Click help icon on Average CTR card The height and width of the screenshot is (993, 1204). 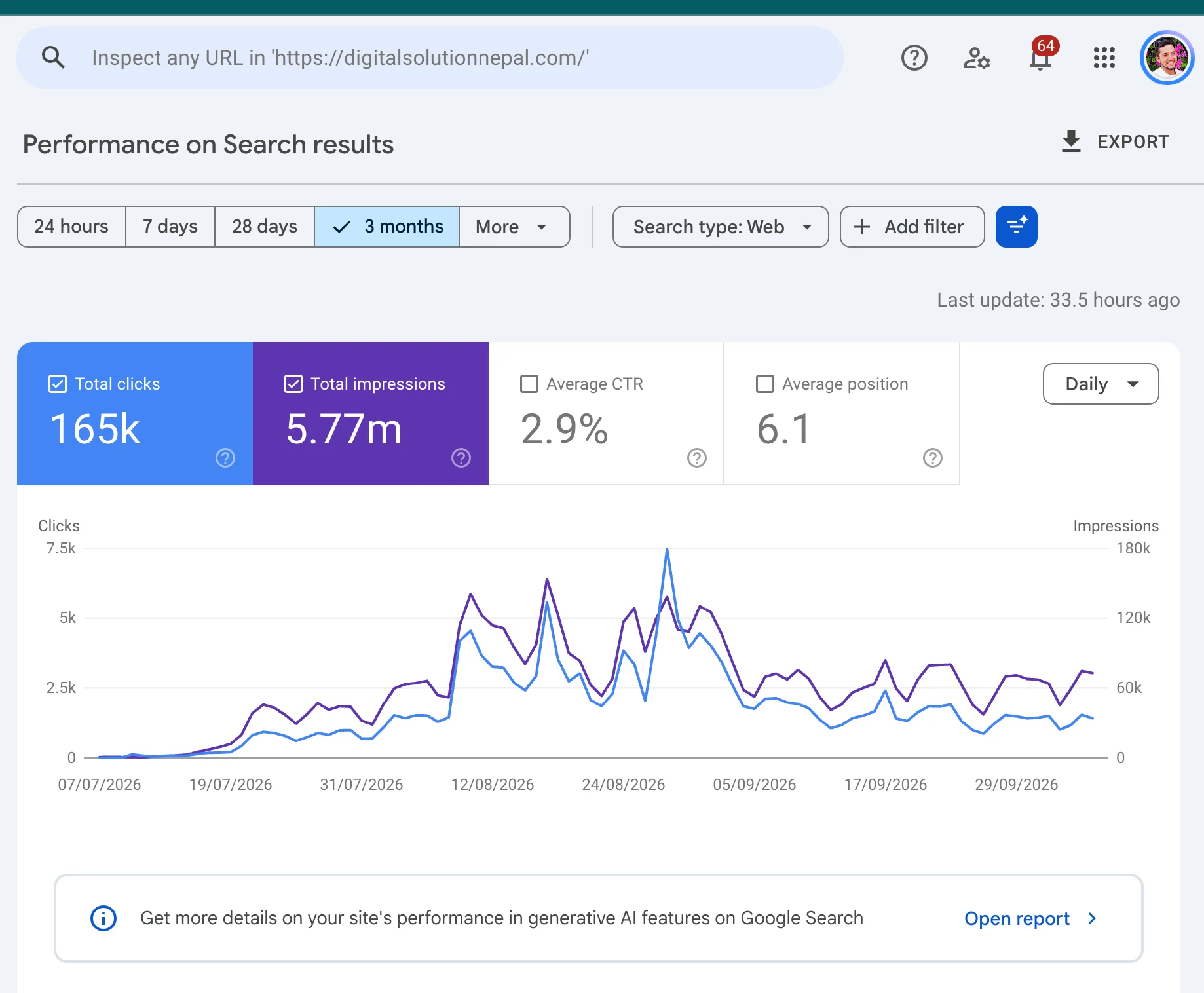697,458
